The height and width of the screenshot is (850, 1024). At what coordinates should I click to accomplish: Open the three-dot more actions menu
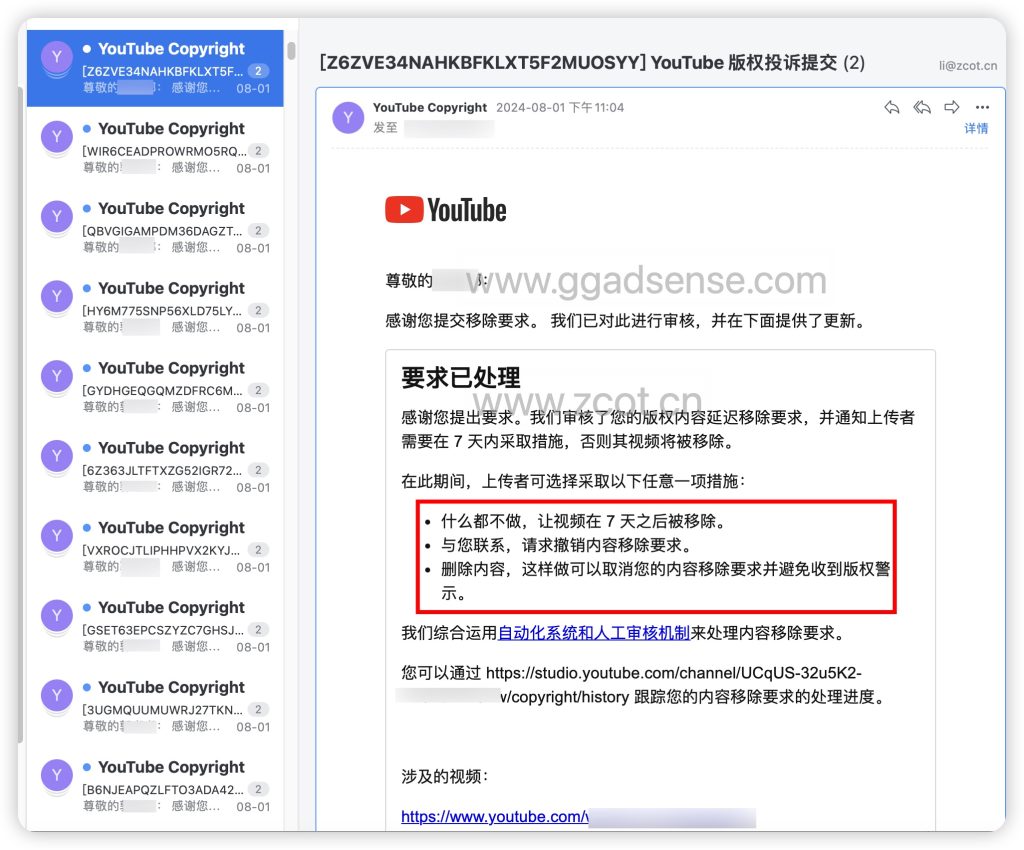[x=982, y=107]
